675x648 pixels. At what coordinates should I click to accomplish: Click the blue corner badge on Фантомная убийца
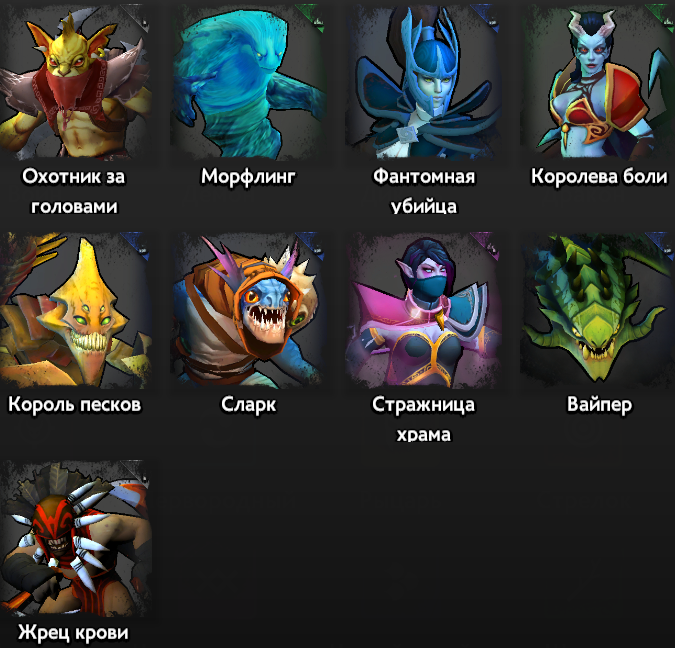tap(488, 17)
